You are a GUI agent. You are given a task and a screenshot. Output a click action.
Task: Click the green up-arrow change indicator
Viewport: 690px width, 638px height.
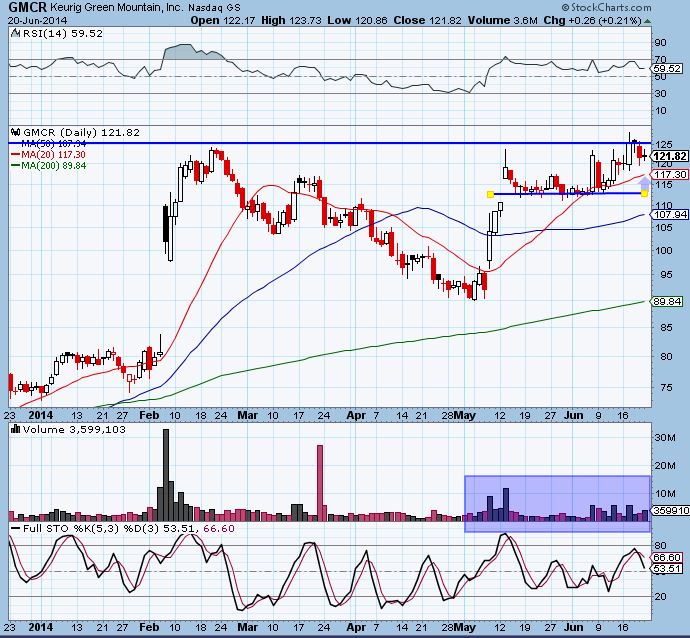(647, 21)
